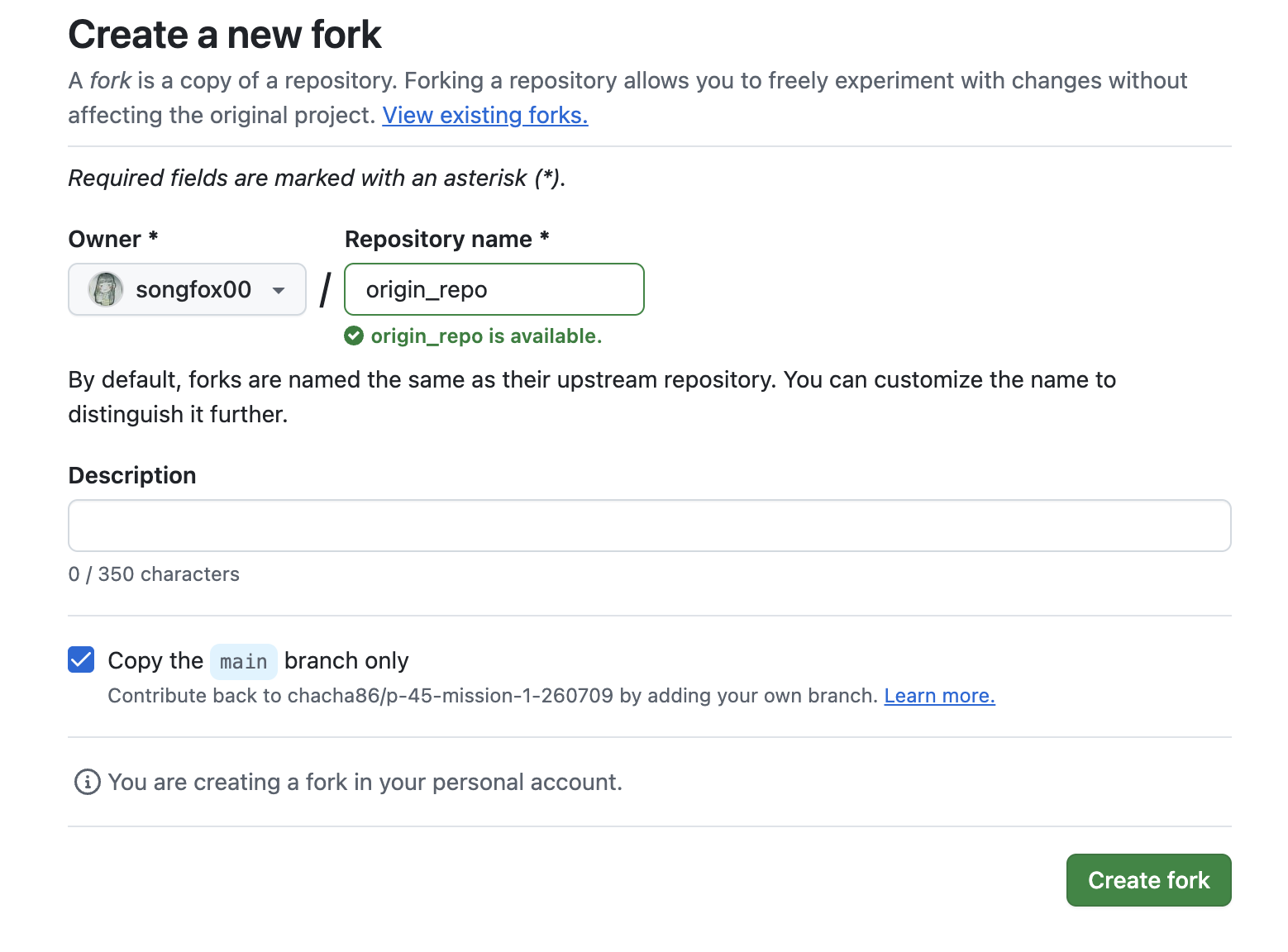Focus the Repository name field with origin_repo
The width and height of the screenshot is (1288, 952).
tap(494, 289)
